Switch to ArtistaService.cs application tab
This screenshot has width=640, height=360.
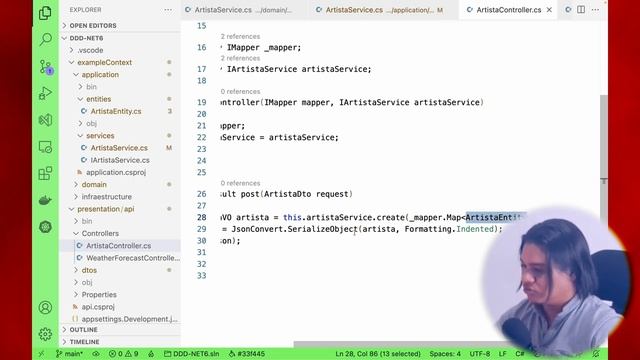click(x=380, y=10)
